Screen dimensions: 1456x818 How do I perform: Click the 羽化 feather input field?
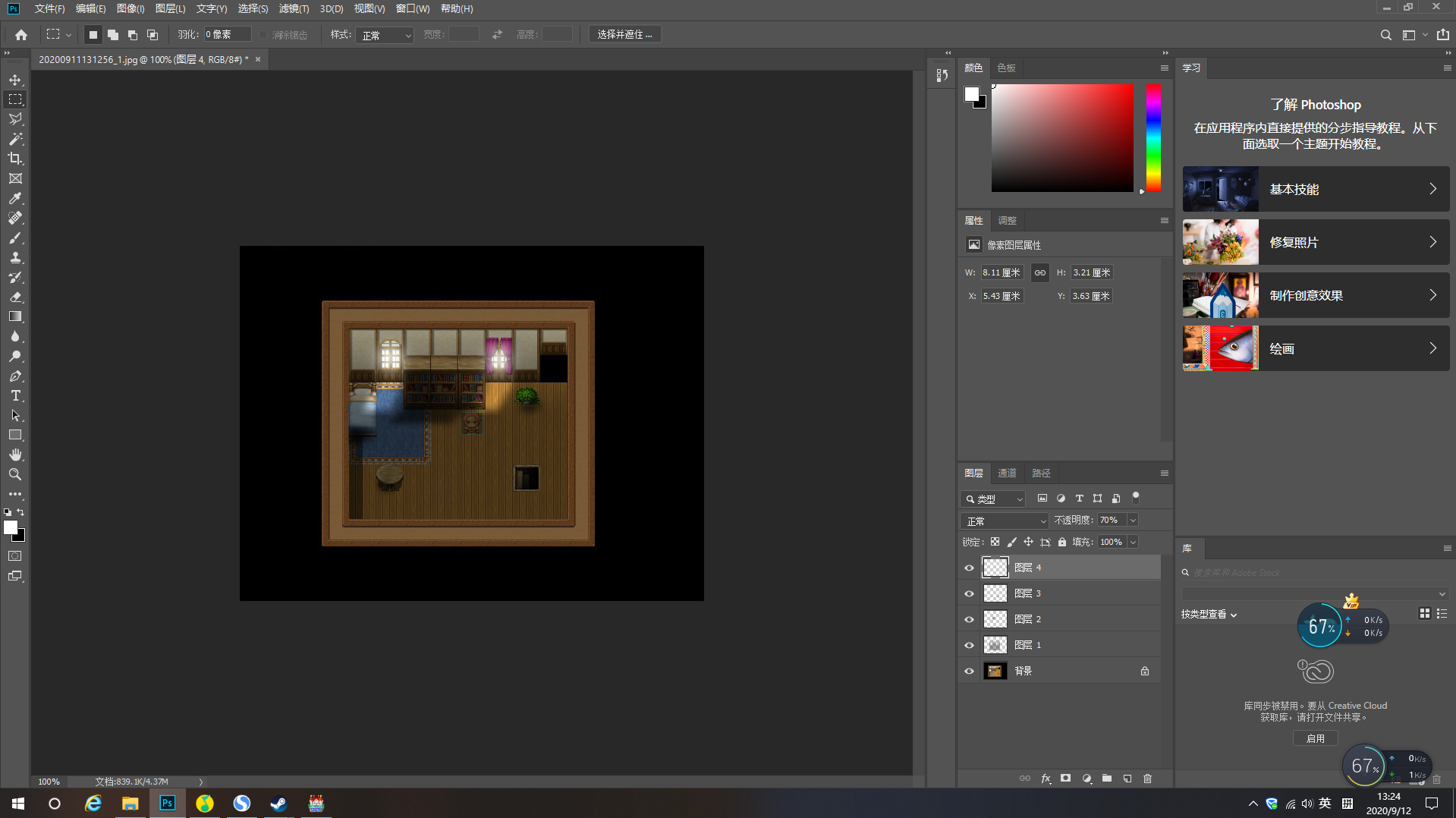227,34
